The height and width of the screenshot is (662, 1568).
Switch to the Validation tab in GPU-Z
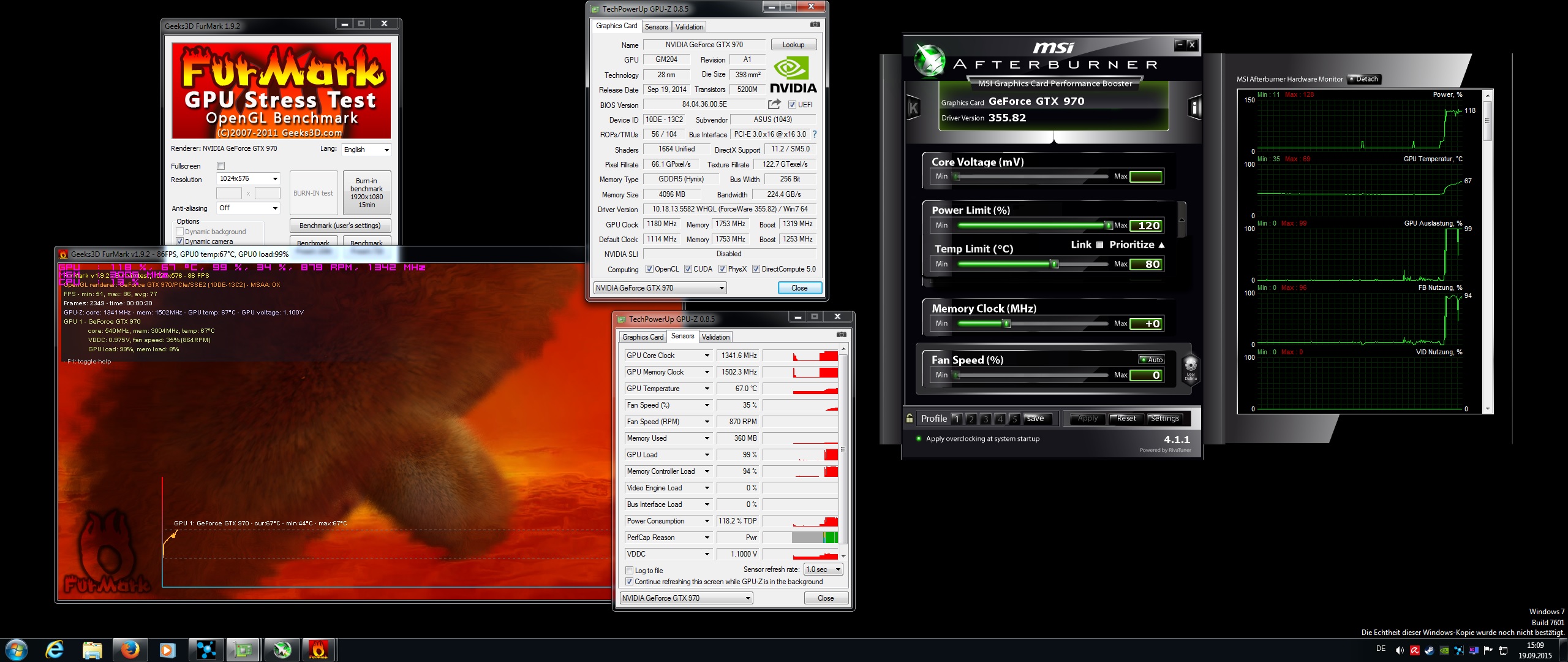tap(689, 27)
